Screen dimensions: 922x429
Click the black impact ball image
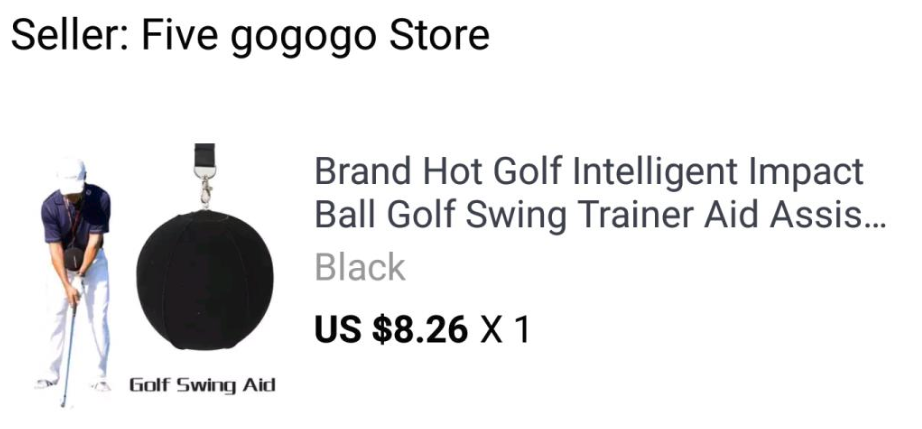(x=205, y=281)
